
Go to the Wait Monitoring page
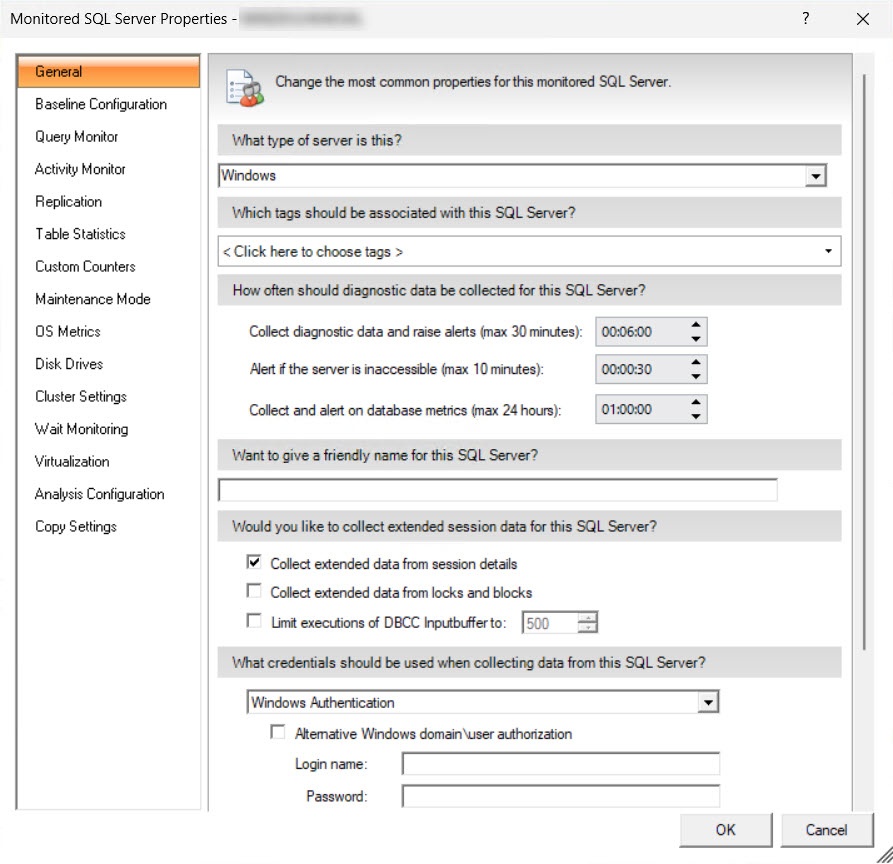coord(81,429)
